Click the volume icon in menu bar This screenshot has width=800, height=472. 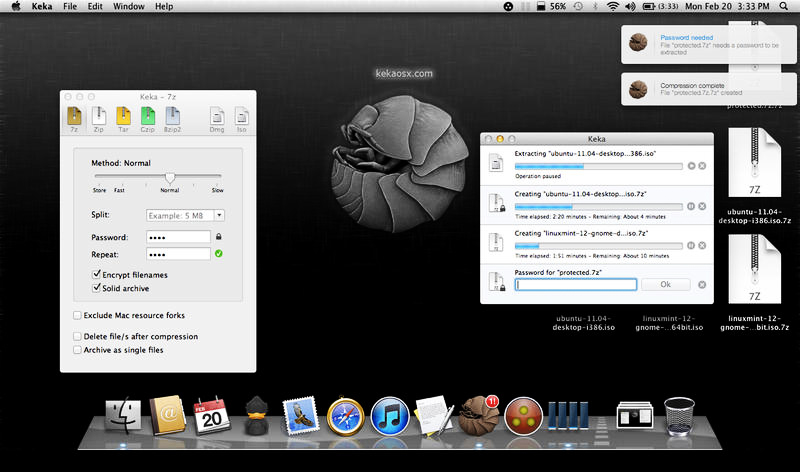[631, 6]
